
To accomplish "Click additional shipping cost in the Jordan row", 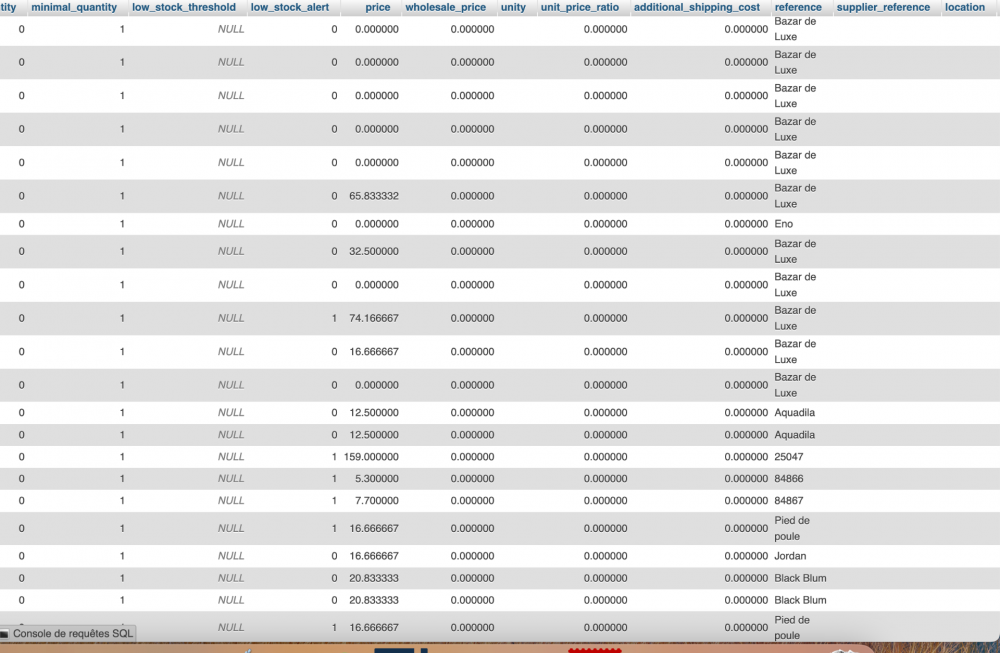I will point(746,556).
